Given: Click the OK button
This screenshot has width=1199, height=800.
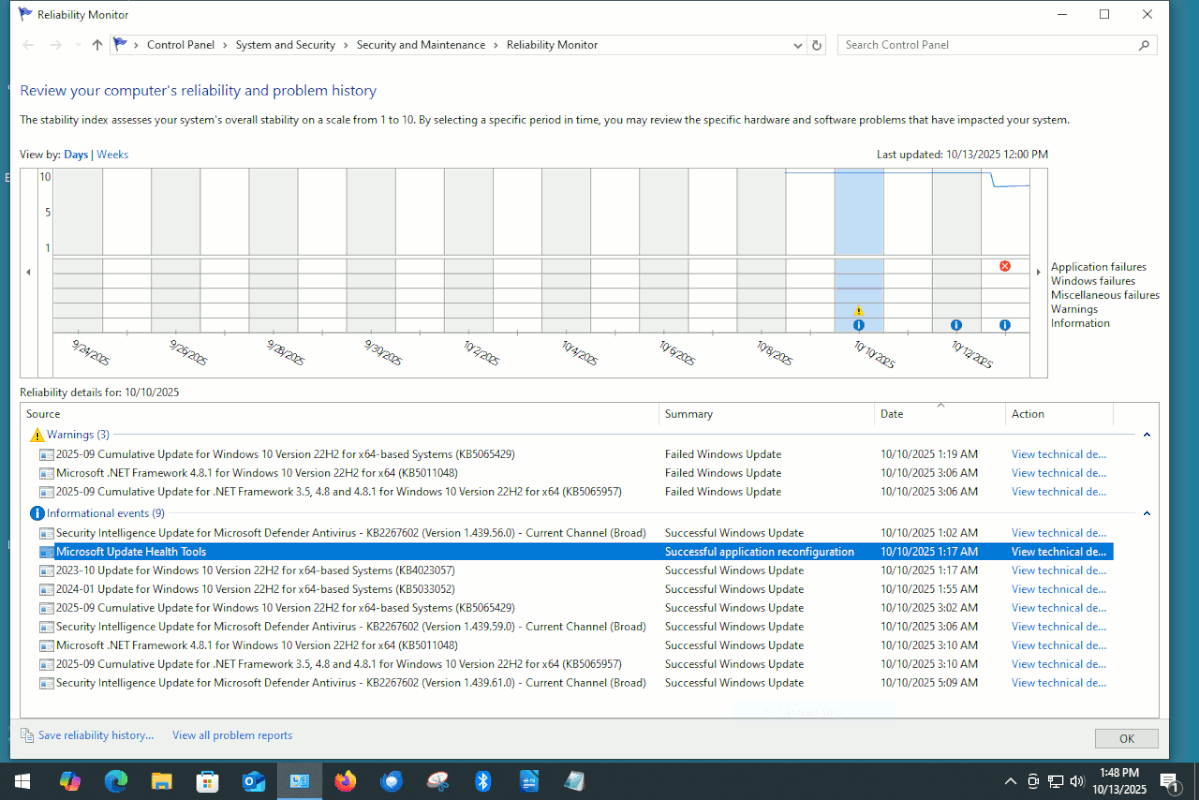Looking at the screenshot, I should point(1126,738).
